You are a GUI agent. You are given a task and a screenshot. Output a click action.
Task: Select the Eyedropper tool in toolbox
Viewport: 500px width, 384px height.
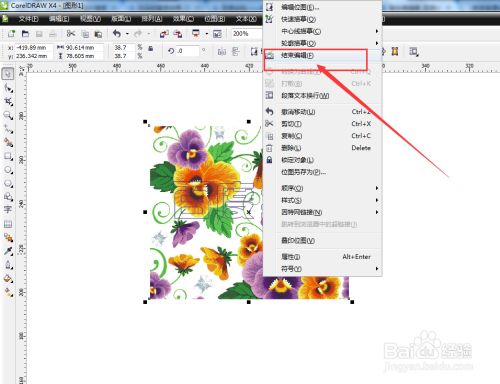8,251
